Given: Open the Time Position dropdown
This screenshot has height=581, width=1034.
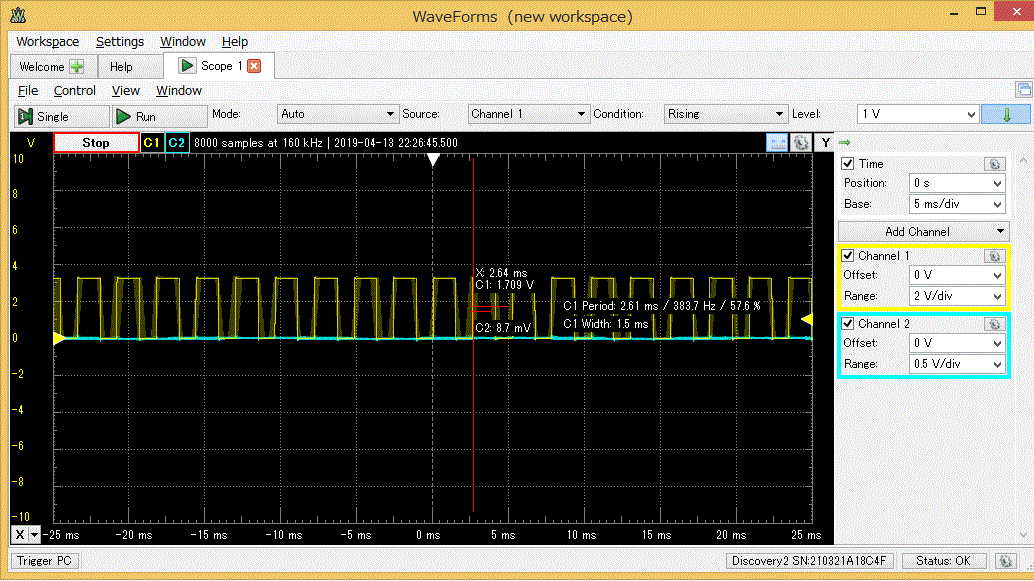Looking at the screenshot, I should (957, 183).
